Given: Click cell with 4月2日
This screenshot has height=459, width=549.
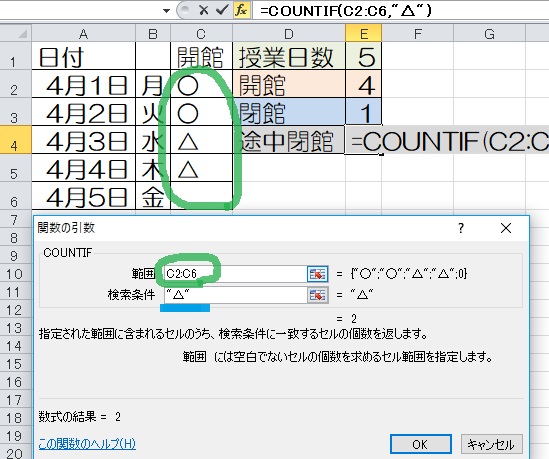Looking at the screenshot, I should tap(83, 112).
